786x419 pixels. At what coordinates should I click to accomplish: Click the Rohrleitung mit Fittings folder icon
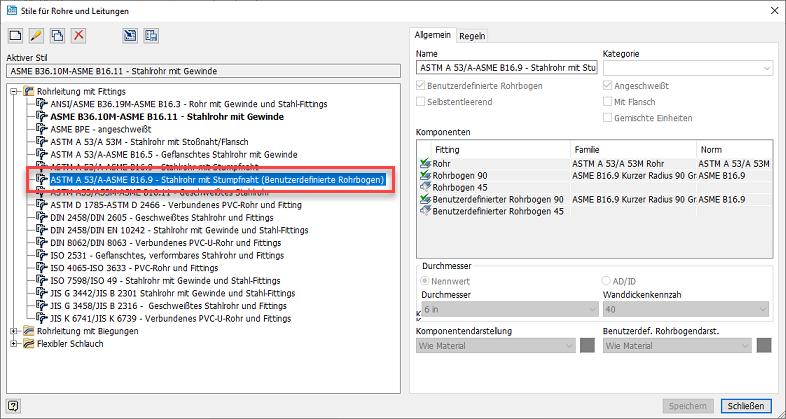[29, 92]
